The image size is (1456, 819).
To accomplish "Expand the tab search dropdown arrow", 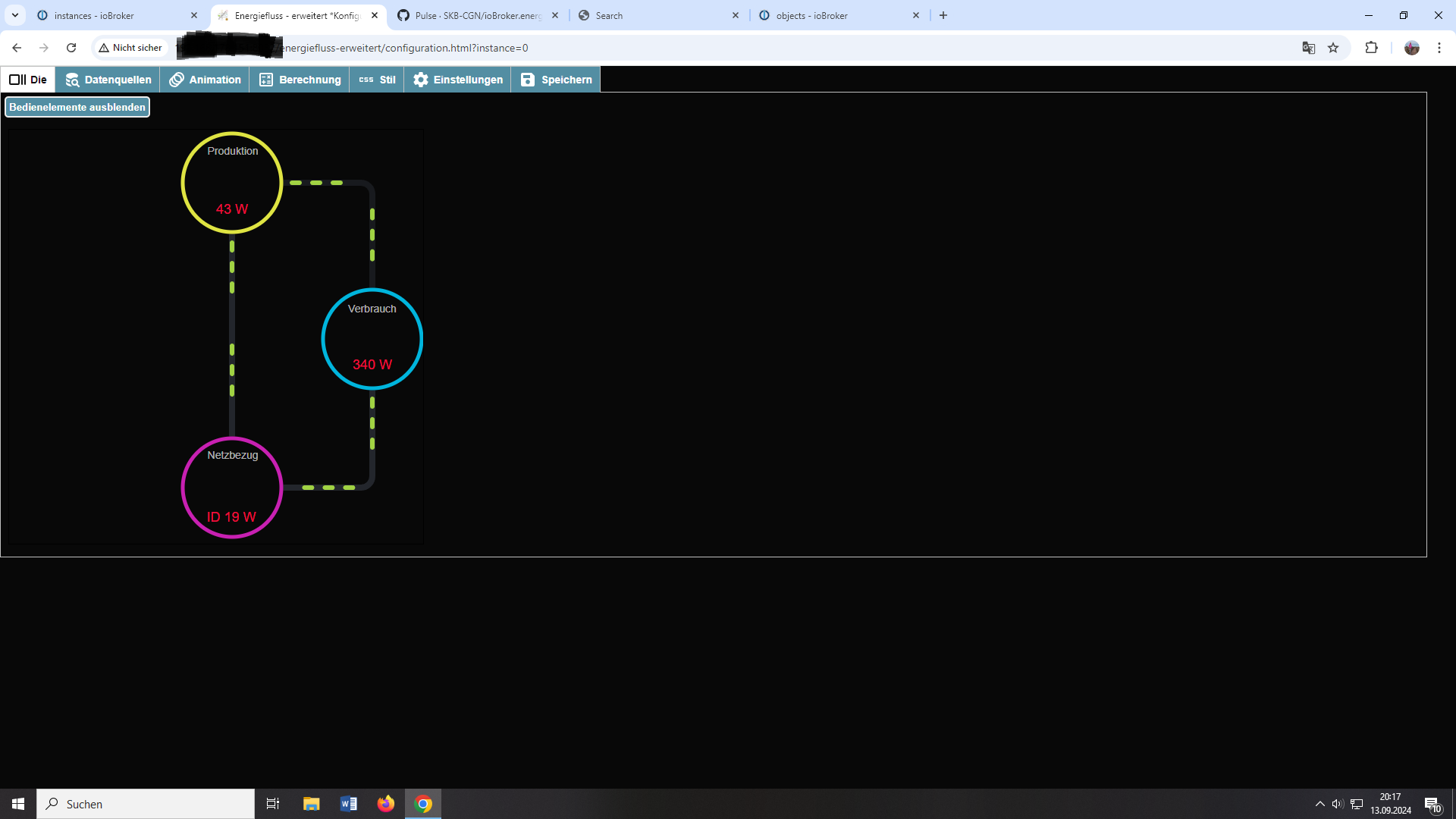I will (x=14, y=15).
